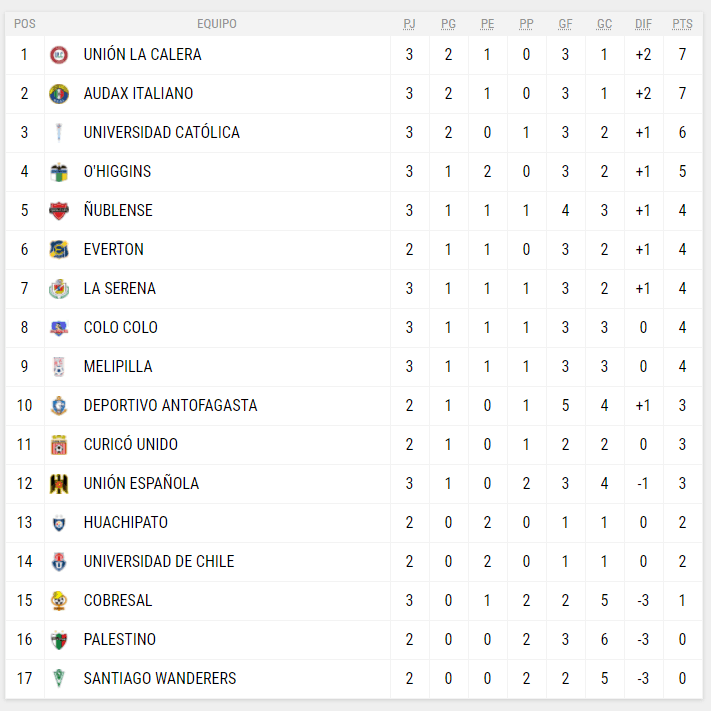711x711 pixels.
Task: Select the O'Higgins club badge
Action: (x=59, y=172)
